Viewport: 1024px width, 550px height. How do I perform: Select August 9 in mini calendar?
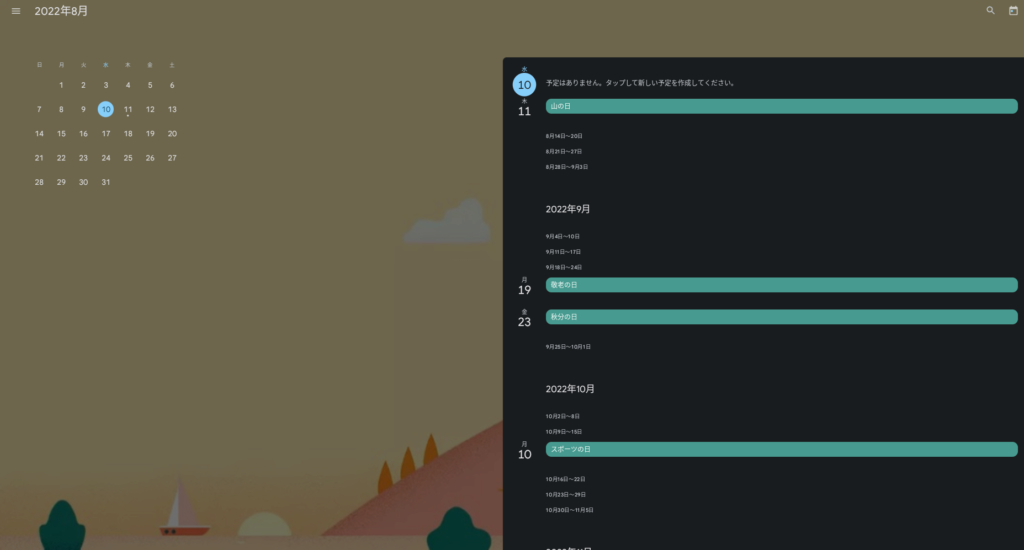[x=83, y=109]
